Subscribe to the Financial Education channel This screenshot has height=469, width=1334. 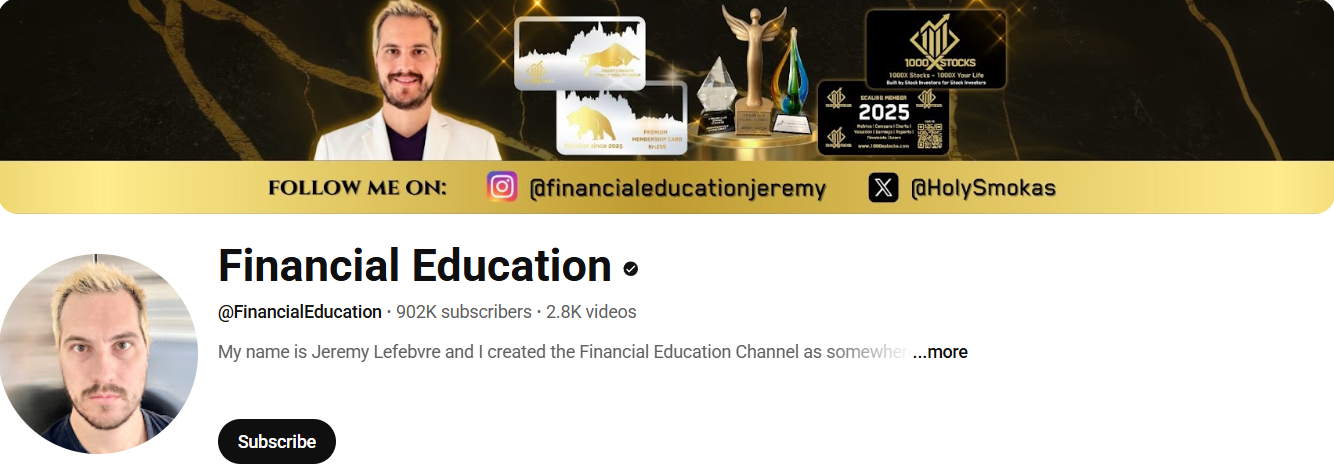(277, 441)
